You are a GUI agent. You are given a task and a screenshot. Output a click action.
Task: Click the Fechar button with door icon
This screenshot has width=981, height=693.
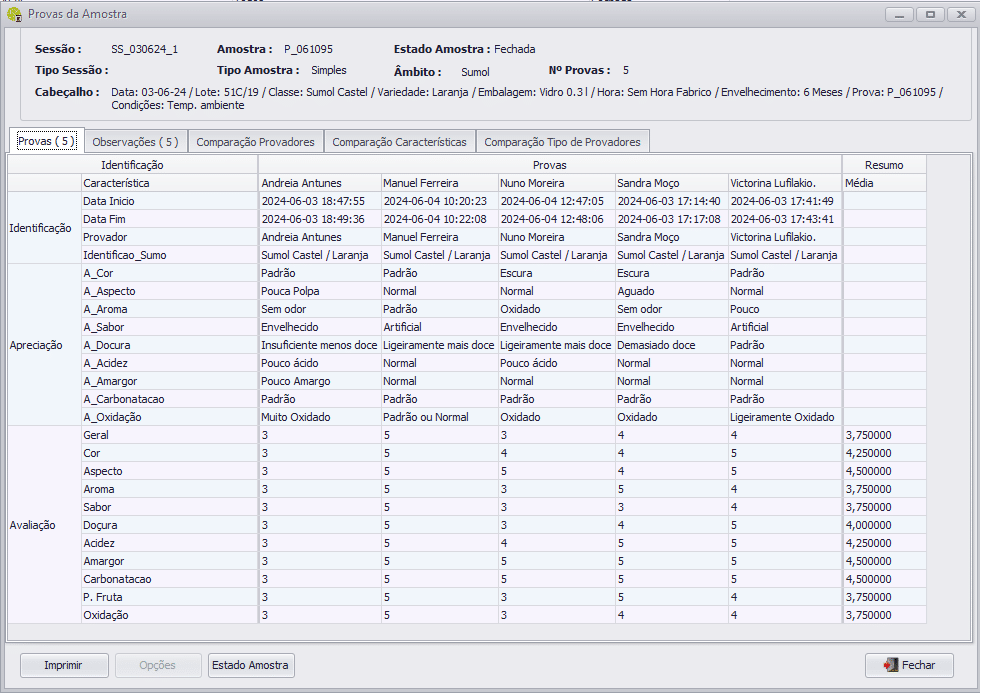click(909, 665)
